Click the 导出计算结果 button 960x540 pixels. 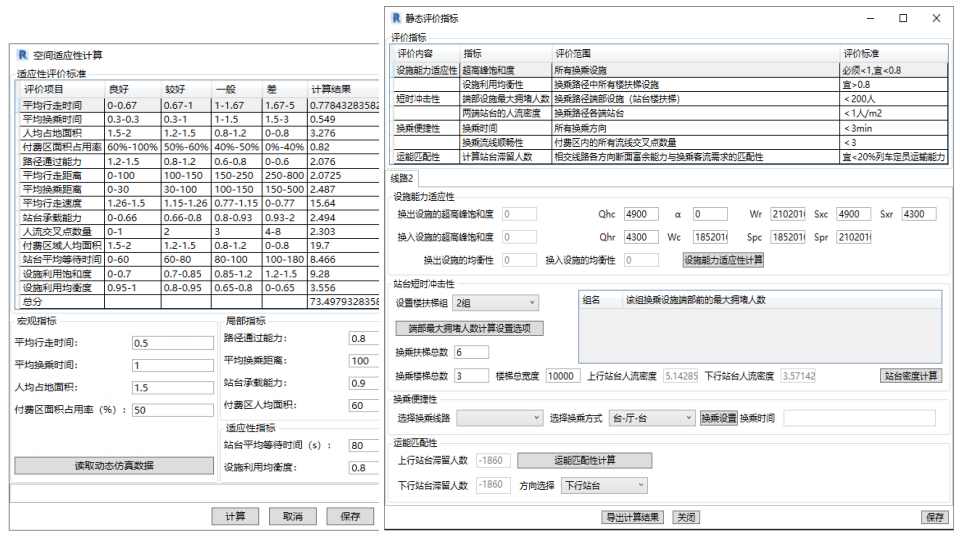point(632,517)
